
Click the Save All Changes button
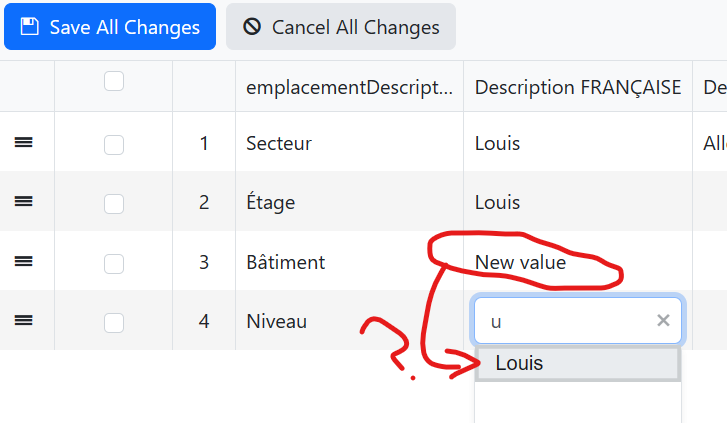click(110, 27)
